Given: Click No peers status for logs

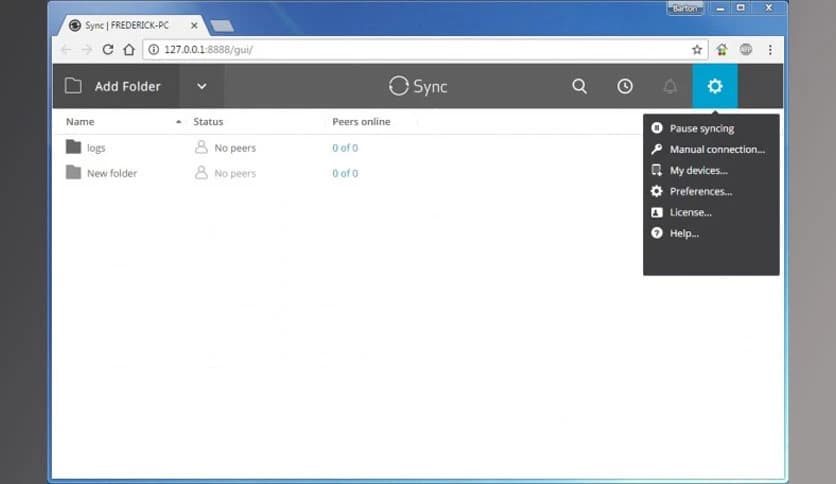Looking at the screenshot, I should point(235,148).
